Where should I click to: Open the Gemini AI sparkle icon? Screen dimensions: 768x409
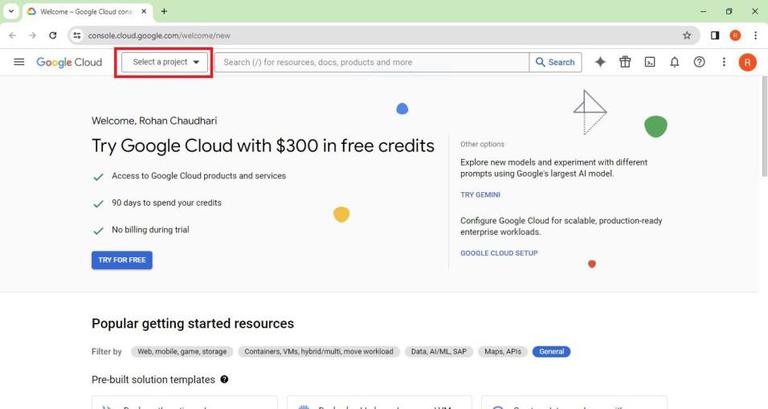pos(600,62)
